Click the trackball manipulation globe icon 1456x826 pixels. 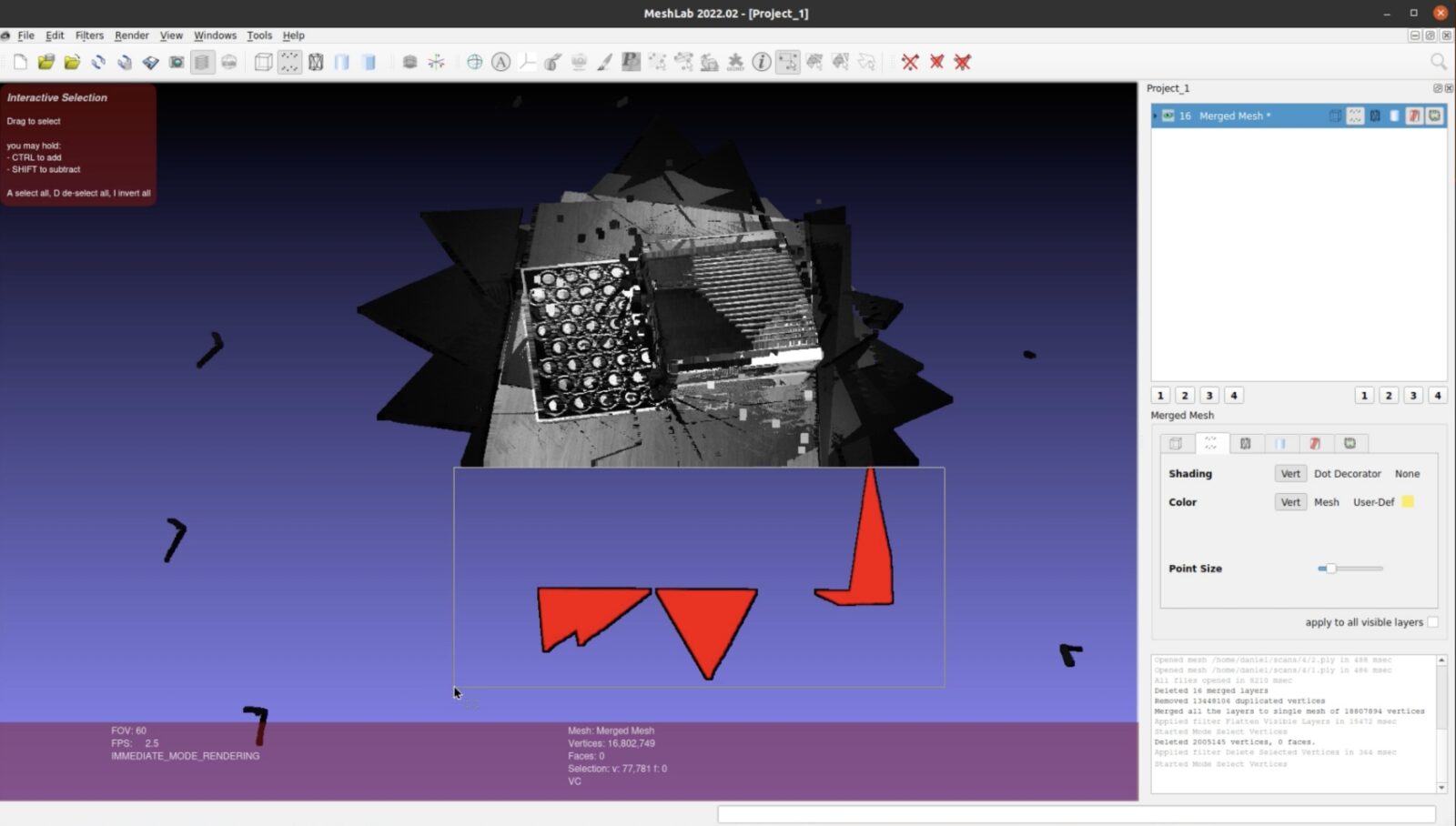pos(475,61)
